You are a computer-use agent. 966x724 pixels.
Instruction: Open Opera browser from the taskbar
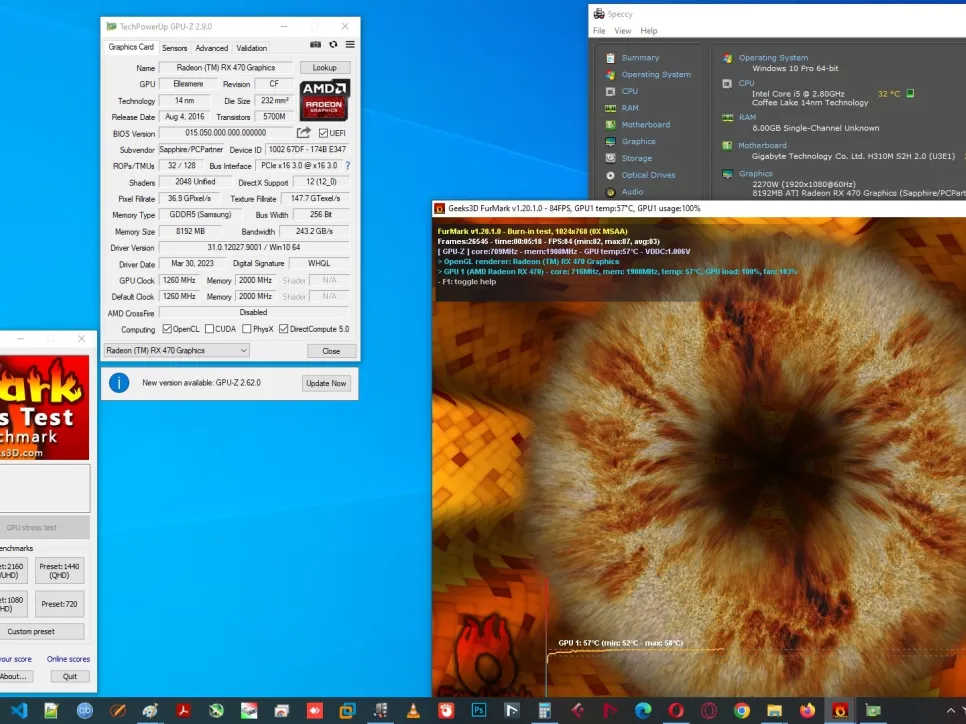pyautogui.click(x=676, y=710)
